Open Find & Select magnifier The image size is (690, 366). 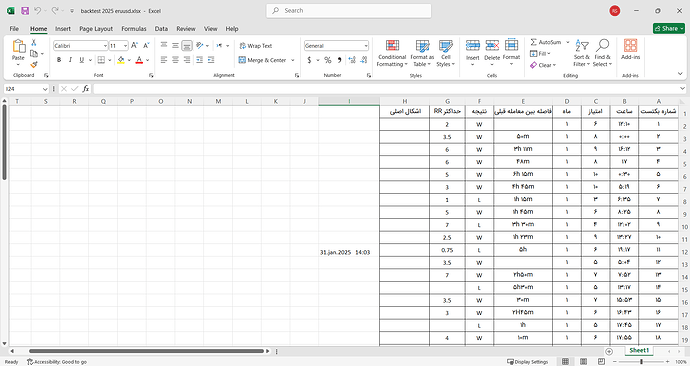[602, 53]
